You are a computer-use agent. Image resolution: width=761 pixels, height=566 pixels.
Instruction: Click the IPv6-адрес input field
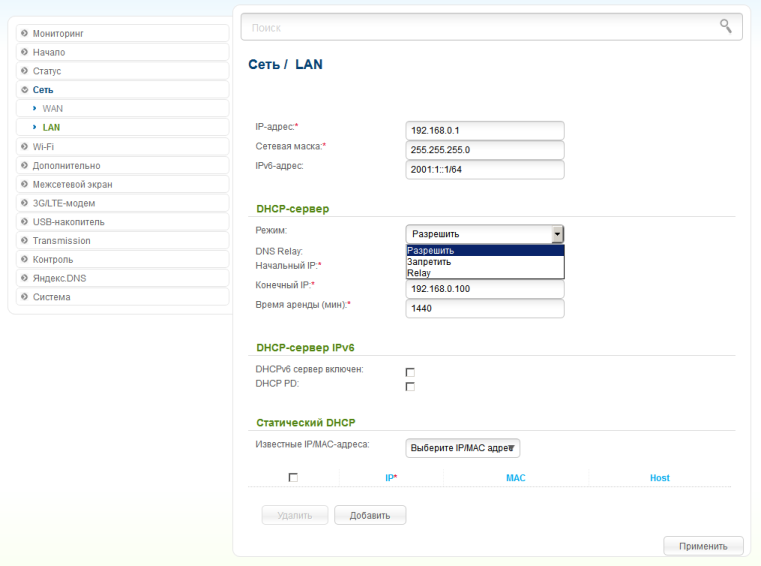click(485, 169)
